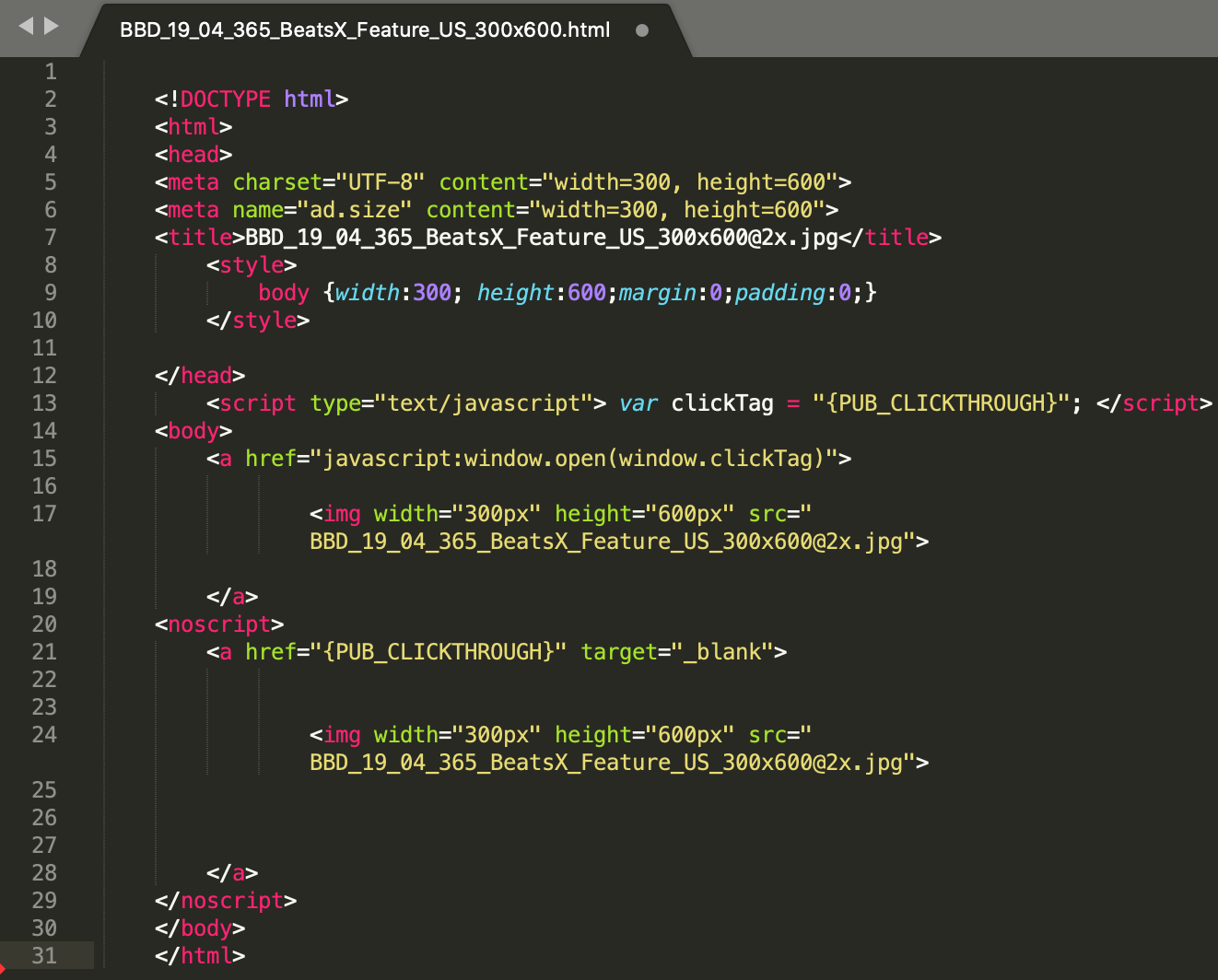Click line number 31 in the gutter
The height and width of the screenshot is (980, 1218).
point(43,955)
